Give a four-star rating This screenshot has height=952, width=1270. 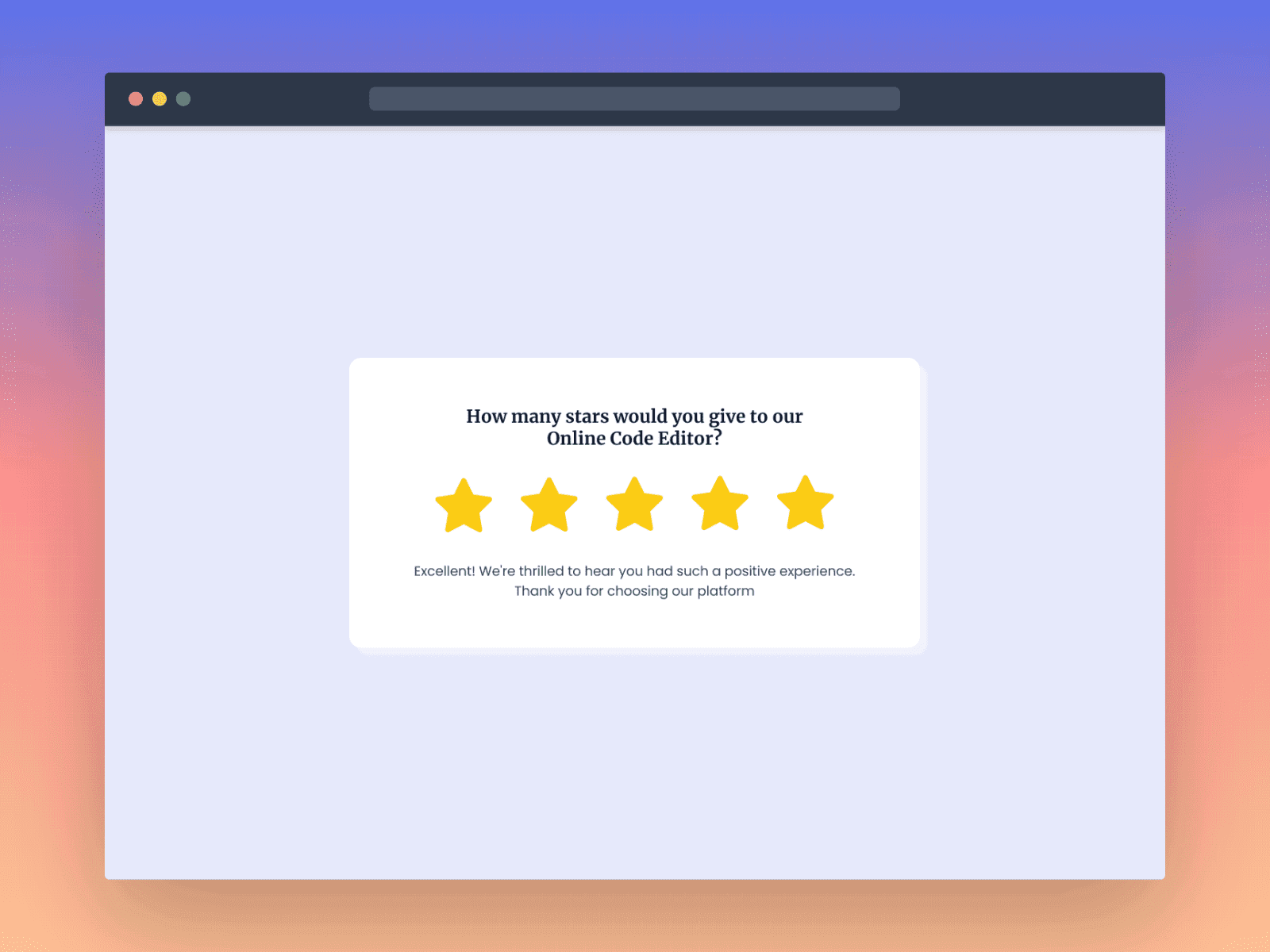click(x=720, y=505)
